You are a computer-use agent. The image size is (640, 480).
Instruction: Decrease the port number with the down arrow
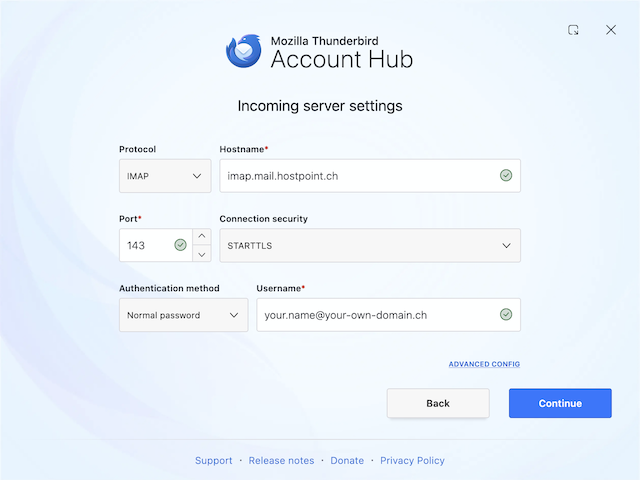(x=202, y=254)
